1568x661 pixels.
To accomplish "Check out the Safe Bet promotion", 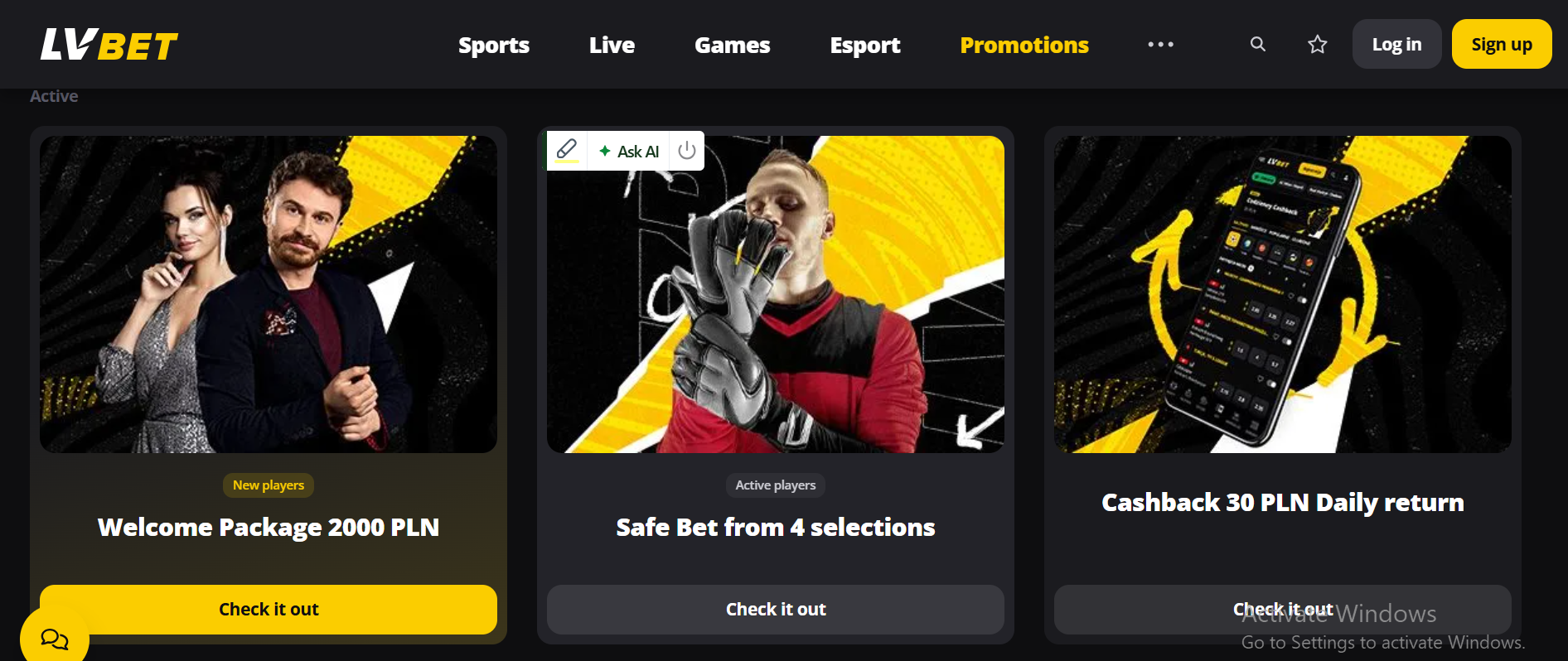I will click(x=776, y=610).
